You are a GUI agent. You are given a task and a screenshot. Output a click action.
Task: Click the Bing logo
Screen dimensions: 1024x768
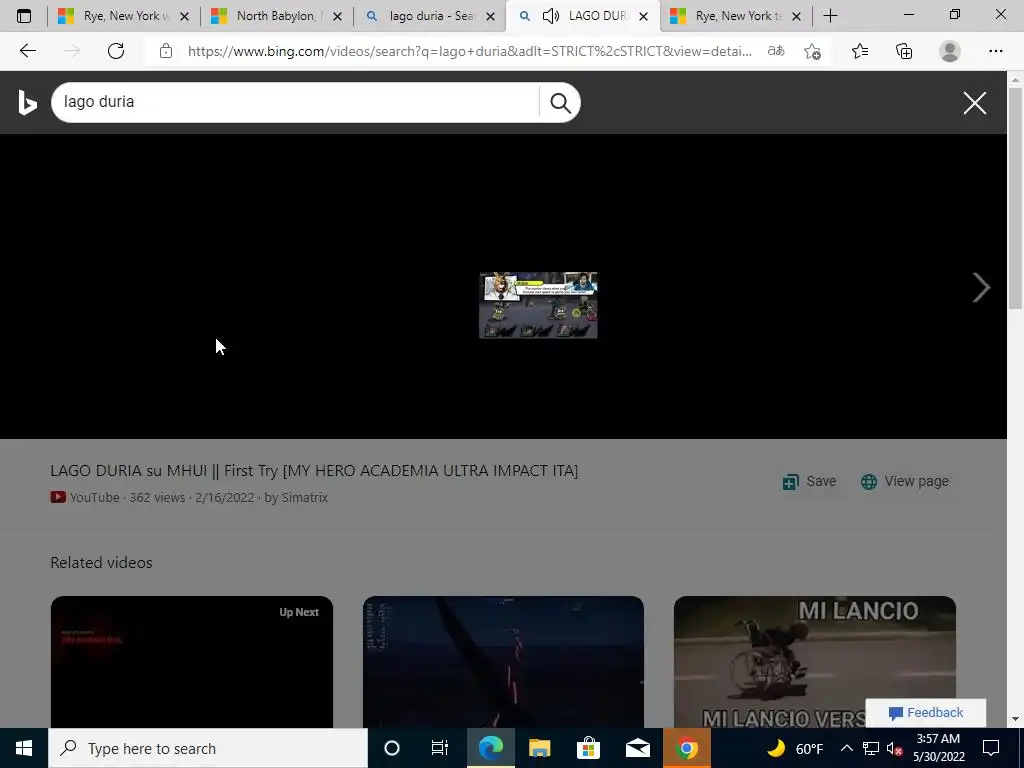coord(27,103)
